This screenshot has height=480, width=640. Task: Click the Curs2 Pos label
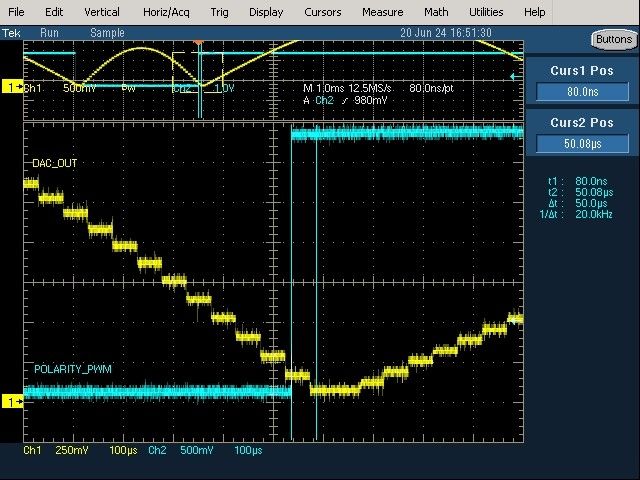[x=582, y=122]
